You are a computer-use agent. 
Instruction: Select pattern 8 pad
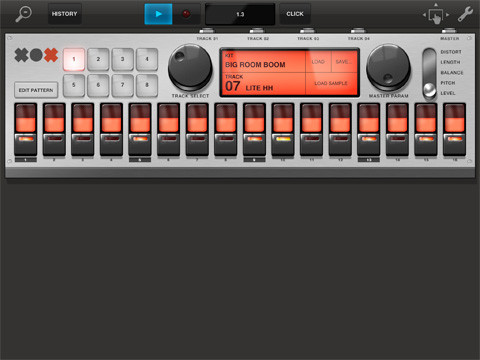[147, 85]
